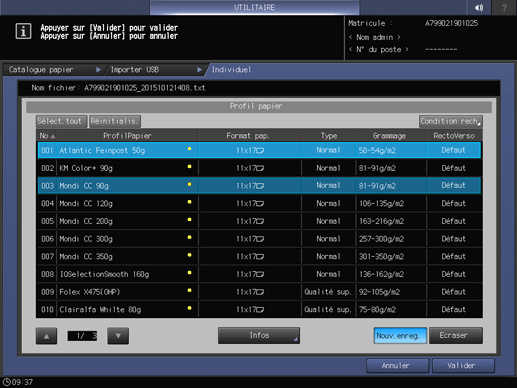Viewport: 517px width, 388px height.
Task: Click the Individuel breadcrumb tab
Action: 231,70
